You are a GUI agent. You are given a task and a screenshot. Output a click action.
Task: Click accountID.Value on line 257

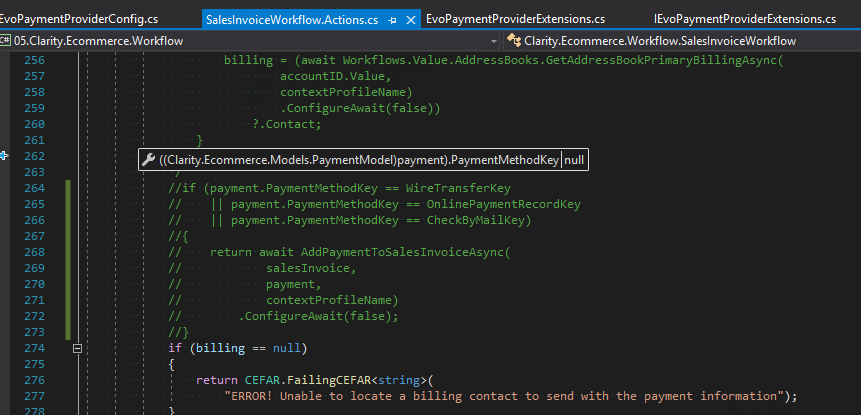335,76
